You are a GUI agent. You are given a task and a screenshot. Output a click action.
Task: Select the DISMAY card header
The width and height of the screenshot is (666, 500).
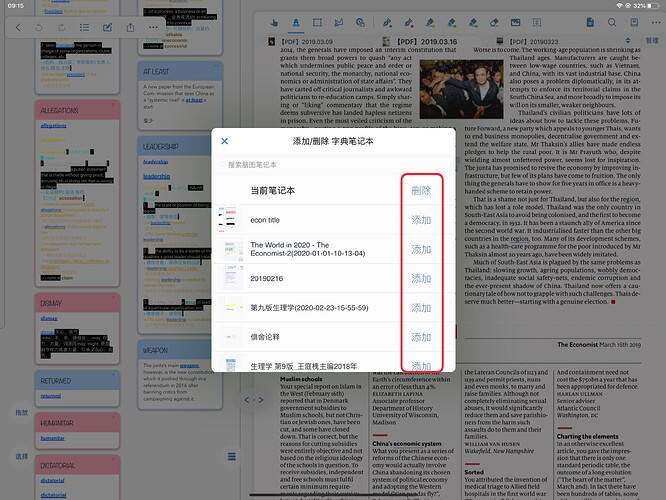point(77,303)
